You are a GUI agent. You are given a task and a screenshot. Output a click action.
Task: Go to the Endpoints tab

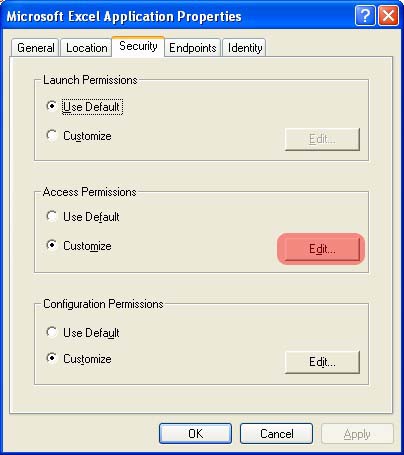[x=193, y=48]
